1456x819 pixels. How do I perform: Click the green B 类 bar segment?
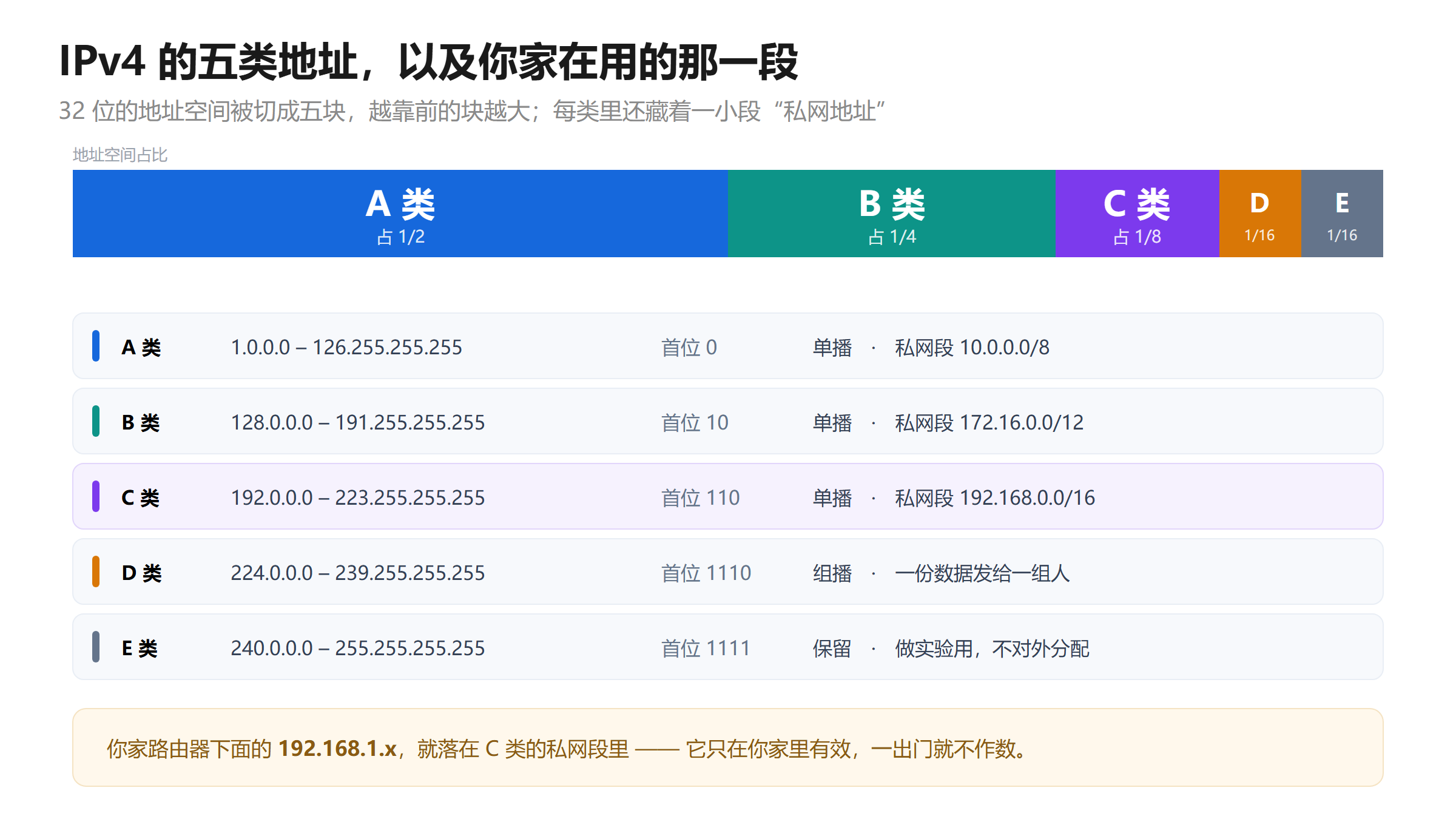pyautogui.click(x=892, y=214)
